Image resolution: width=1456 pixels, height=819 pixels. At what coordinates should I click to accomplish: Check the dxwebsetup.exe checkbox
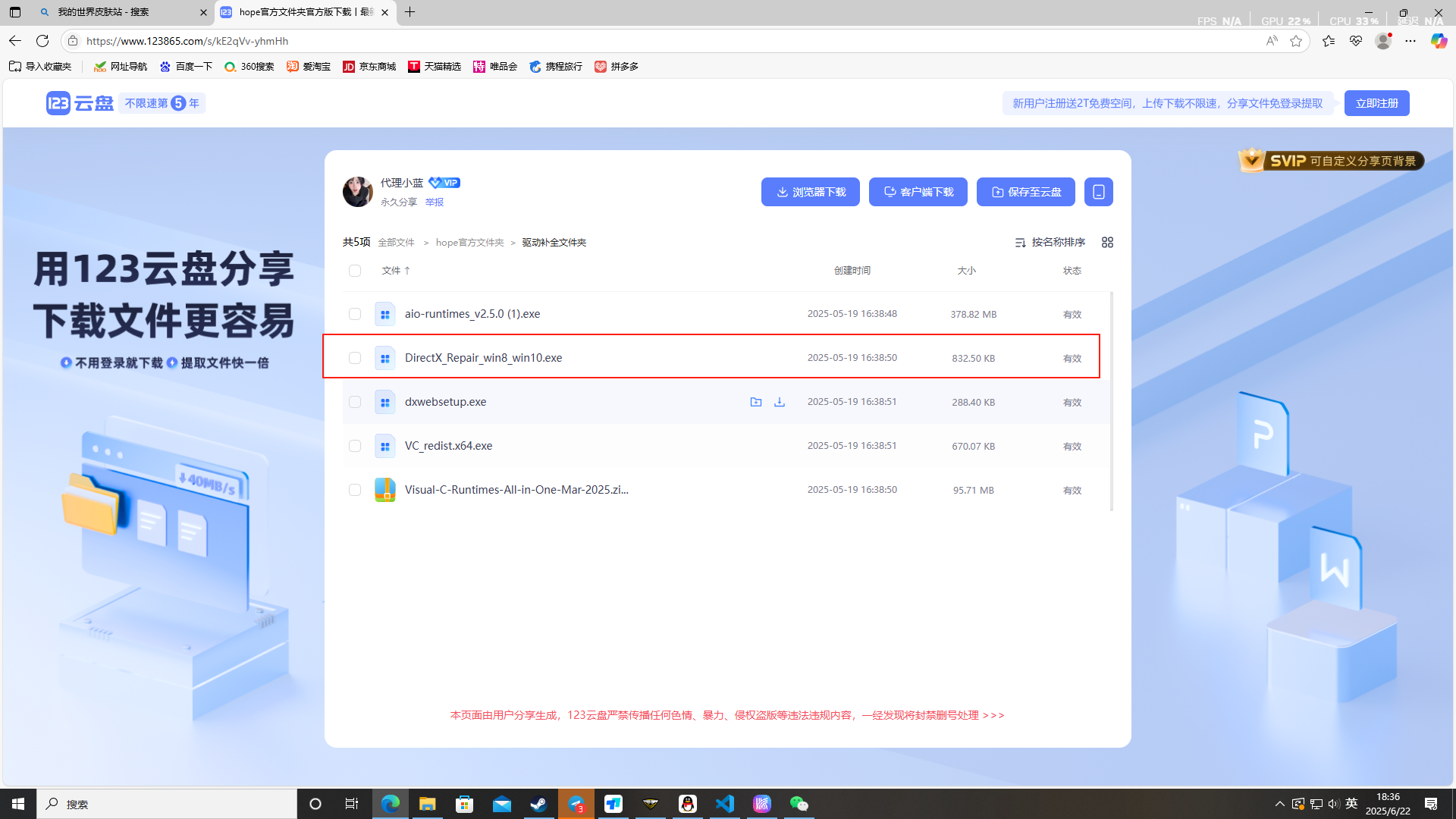pyautogui.click(x=355, y=402)
